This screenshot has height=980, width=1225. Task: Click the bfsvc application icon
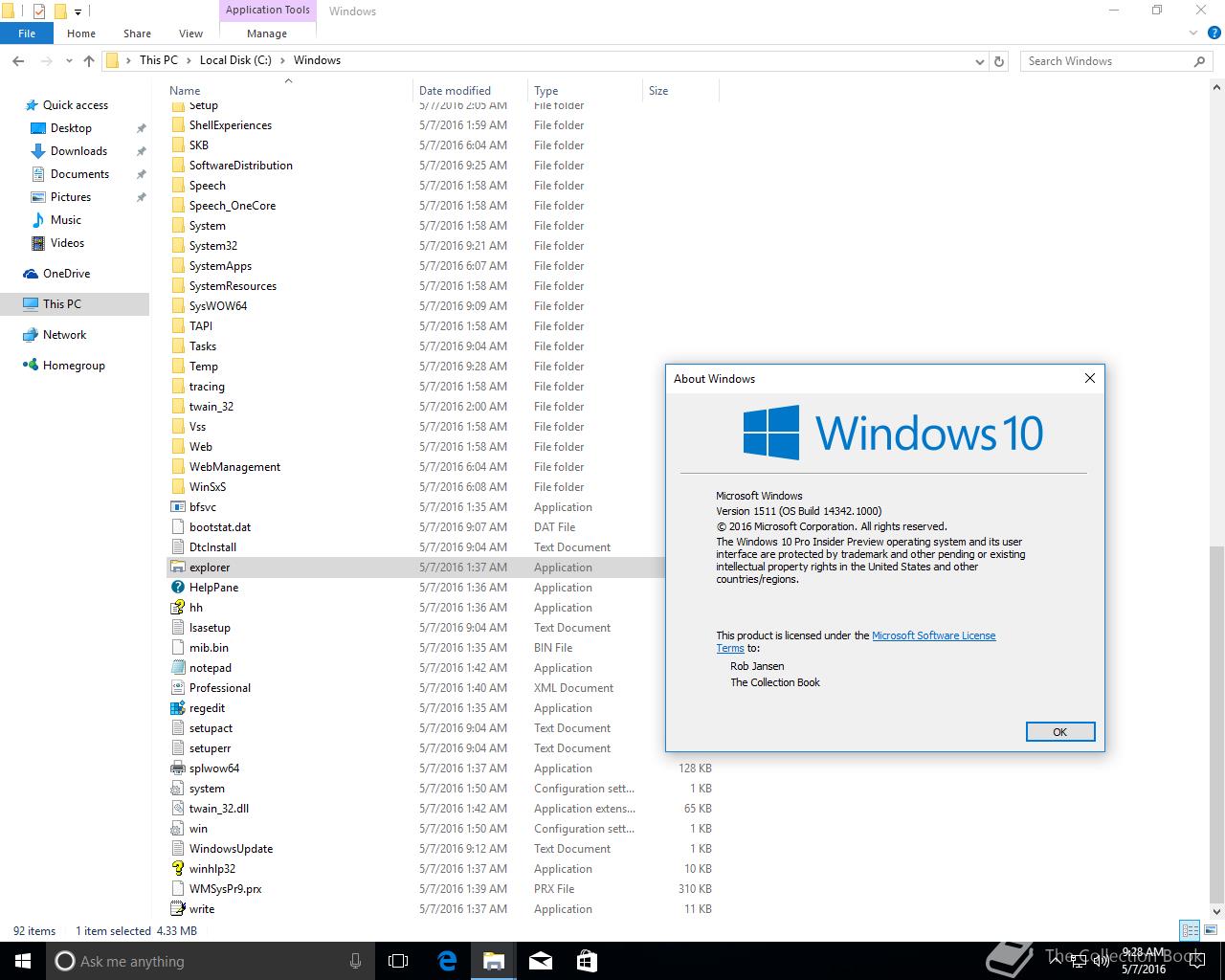pyautogui.click(x=177, y=507)
